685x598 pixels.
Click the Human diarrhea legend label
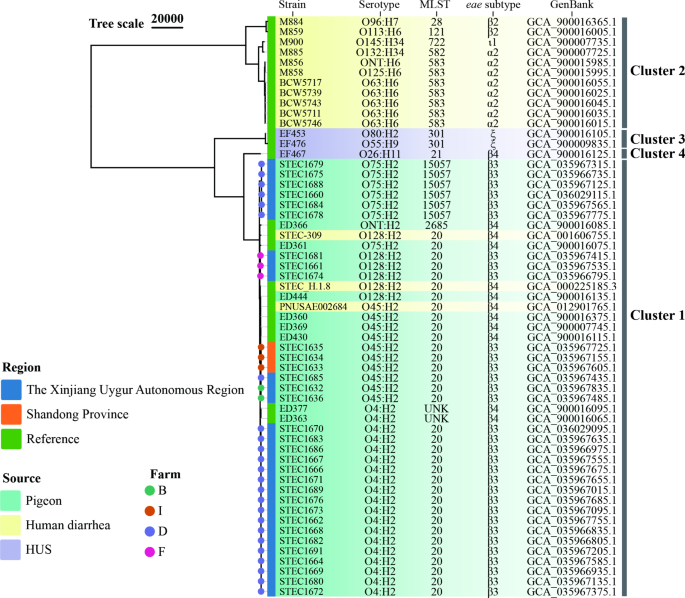pyautogui.click(x=68, y=525)
